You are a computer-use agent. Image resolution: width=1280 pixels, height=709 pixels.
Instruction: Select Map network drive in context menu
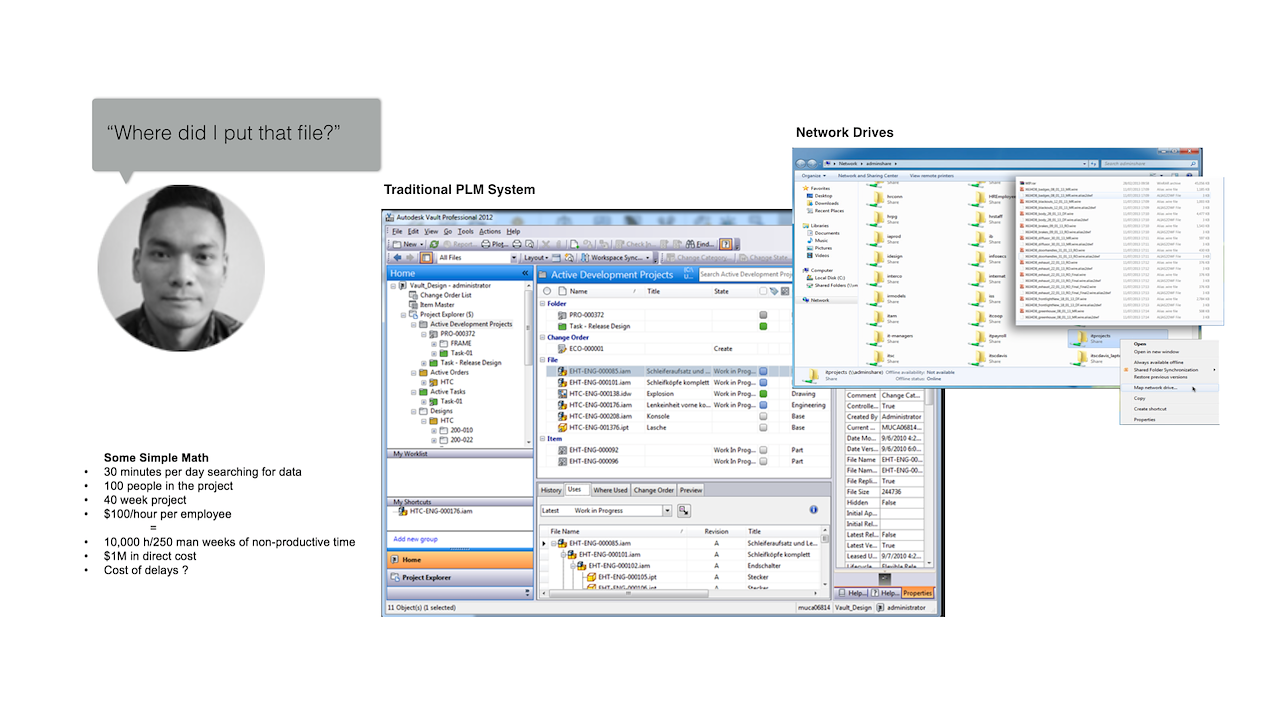click(1154, 387)
